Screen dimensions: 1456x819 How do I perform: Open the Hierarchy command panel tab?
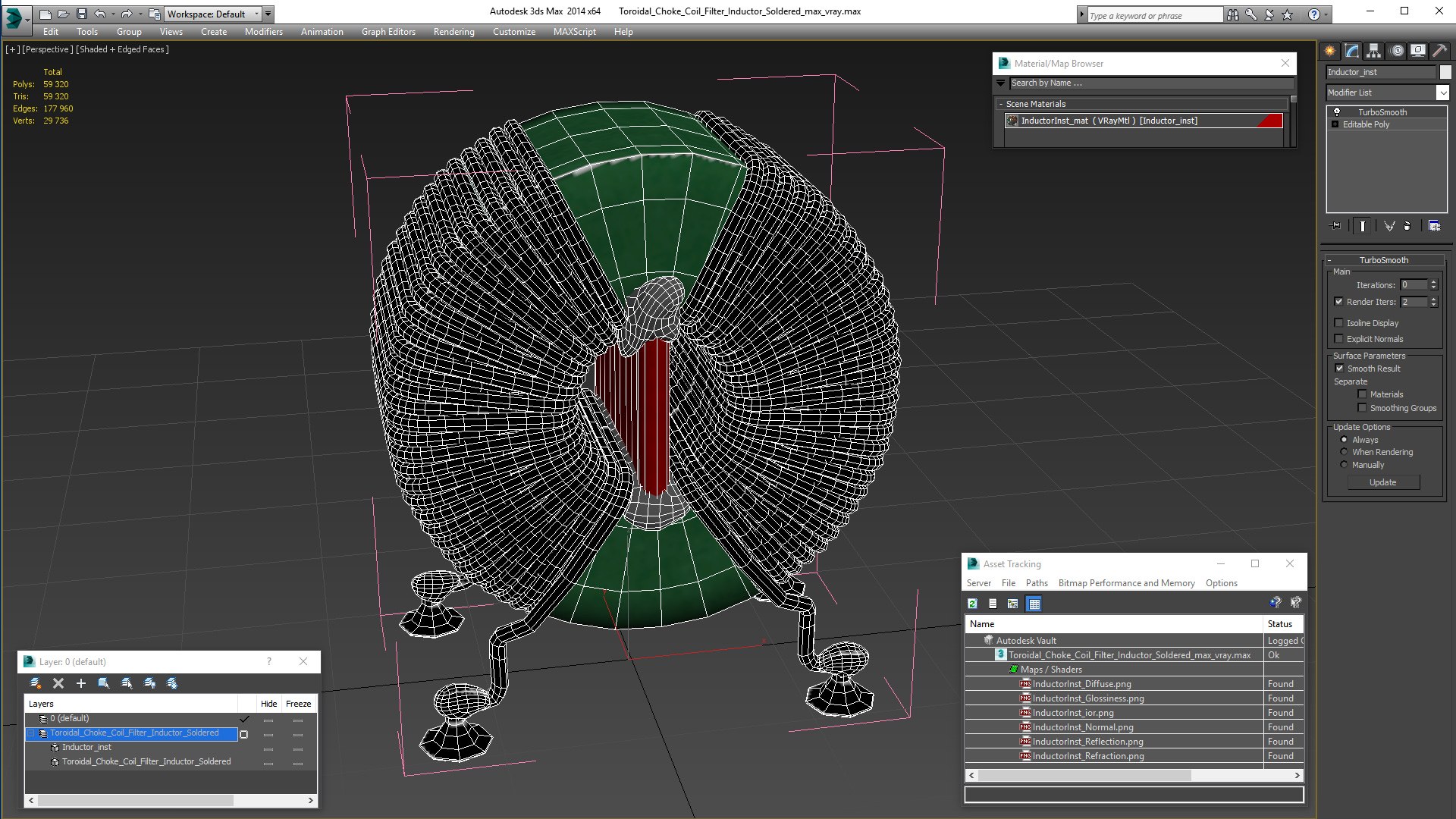pyautogui.click(x=1373, y=51)
